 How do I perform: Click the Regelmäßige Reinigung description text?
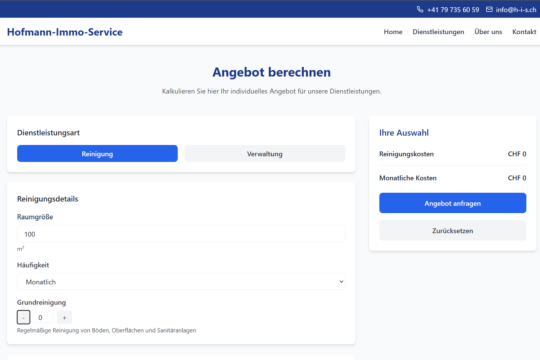tap(106, 330)
